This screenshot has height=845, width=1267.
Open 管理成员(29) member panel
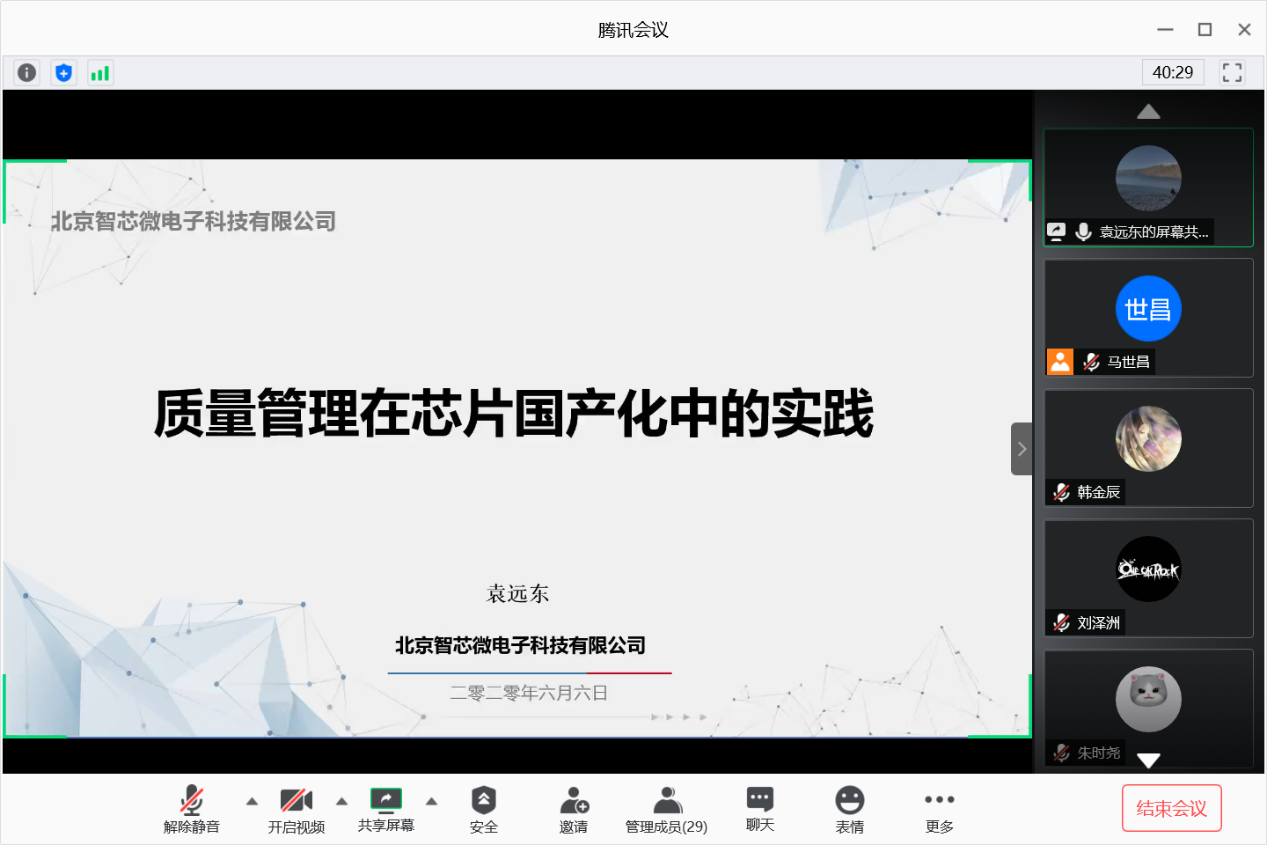(666, 809)
